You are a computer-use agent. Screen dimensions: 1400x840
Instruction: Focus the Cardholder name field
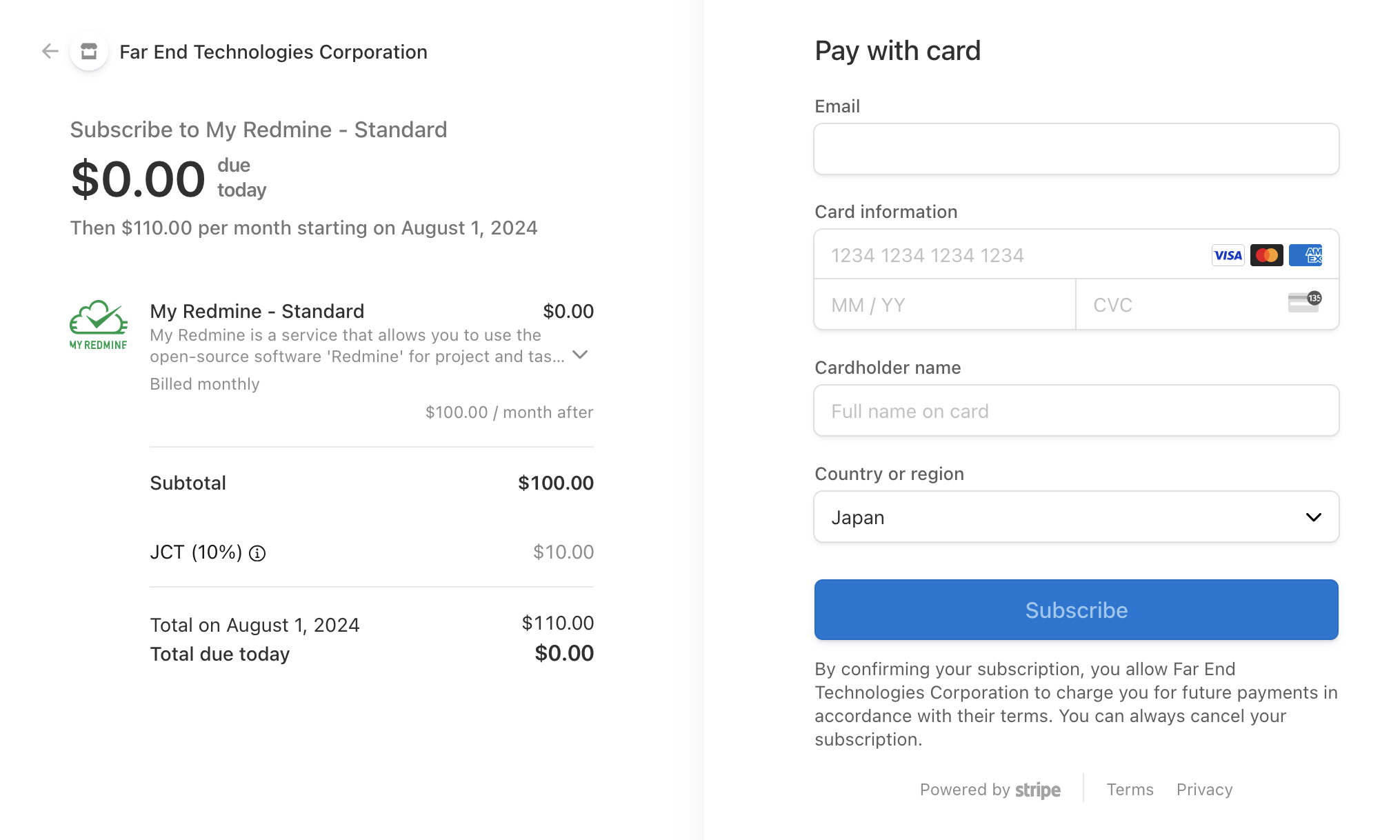pyautogui.click(x=1076, y=411)
